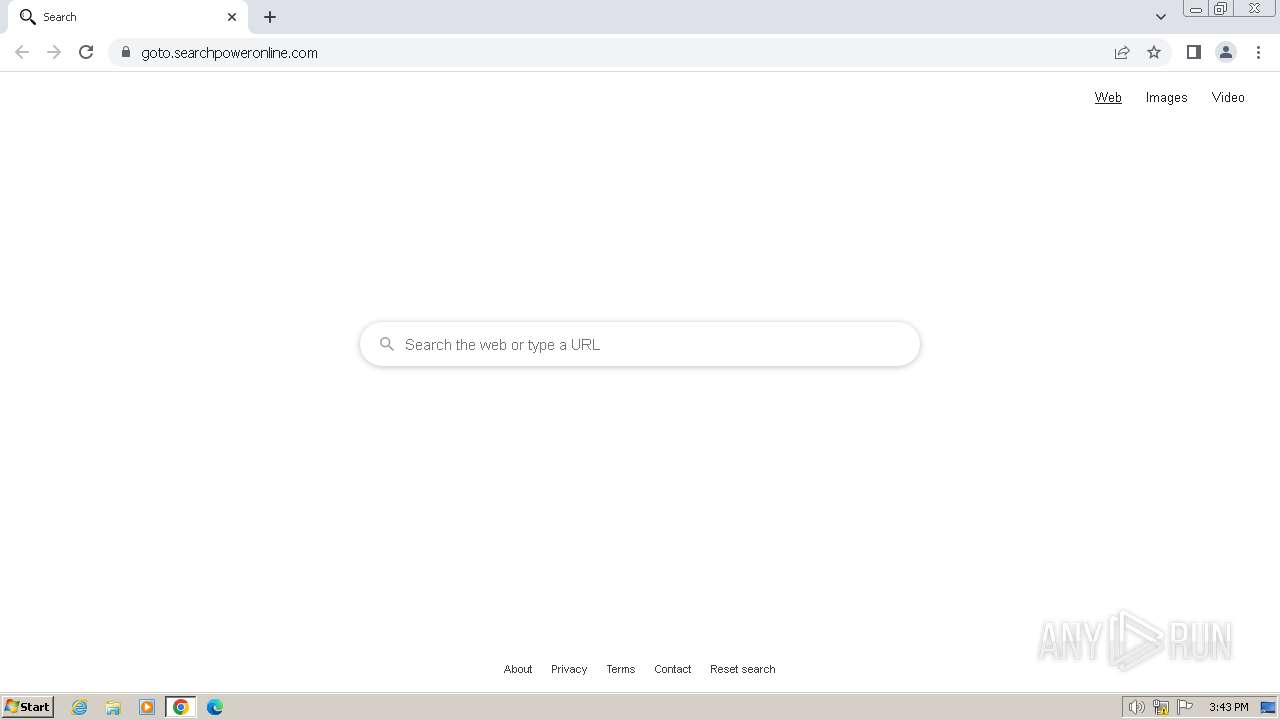Open the Privacy link
Viewport: 1280px width, 720px height.
569,669
